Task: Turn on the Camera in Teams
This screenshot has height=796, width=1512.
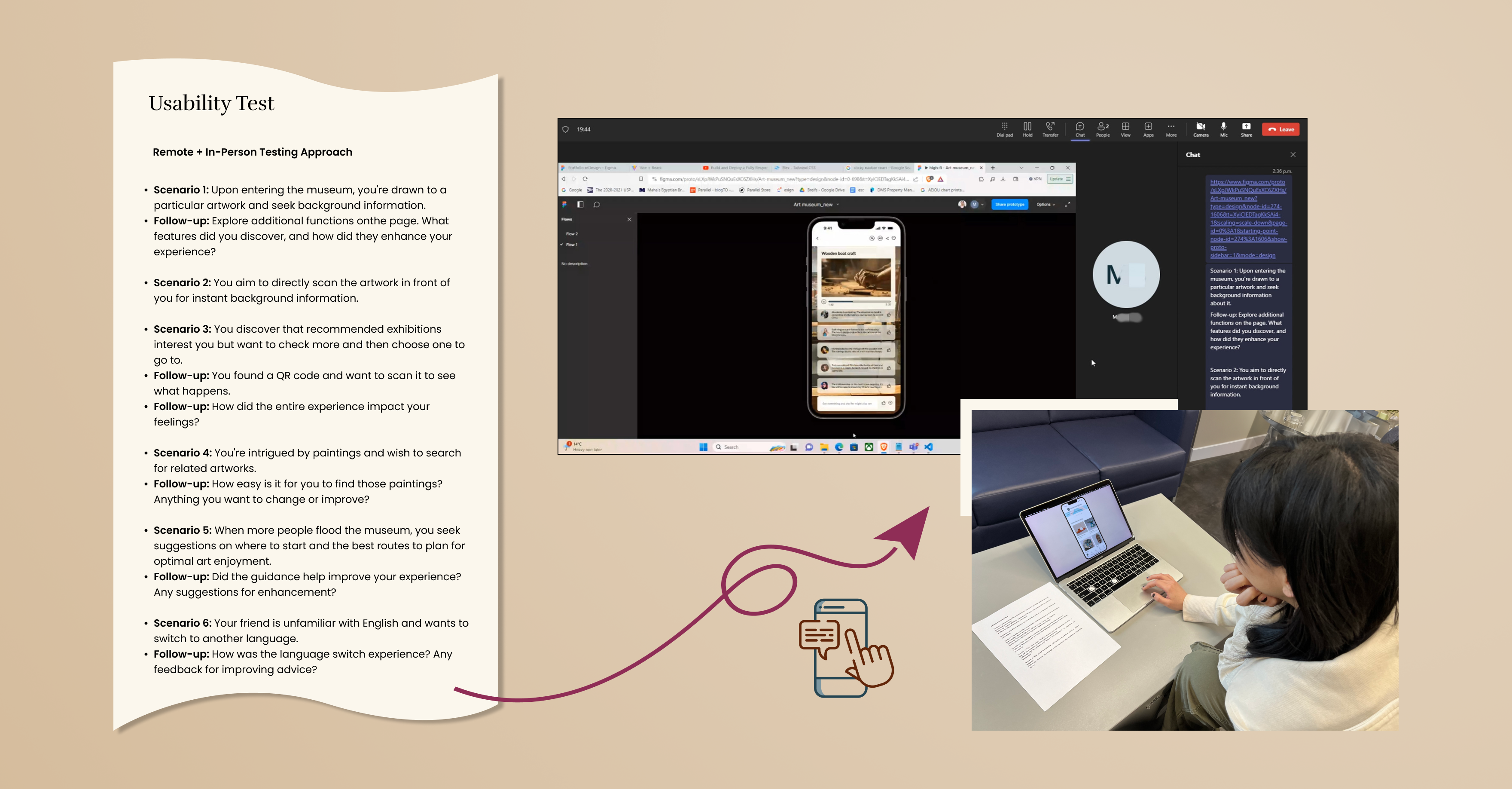Action: (1201, 129)
